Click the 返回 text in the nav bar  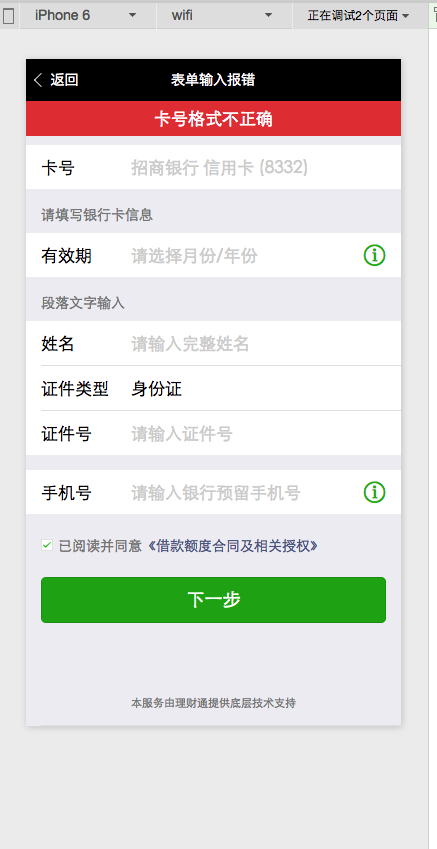point(64,80)
